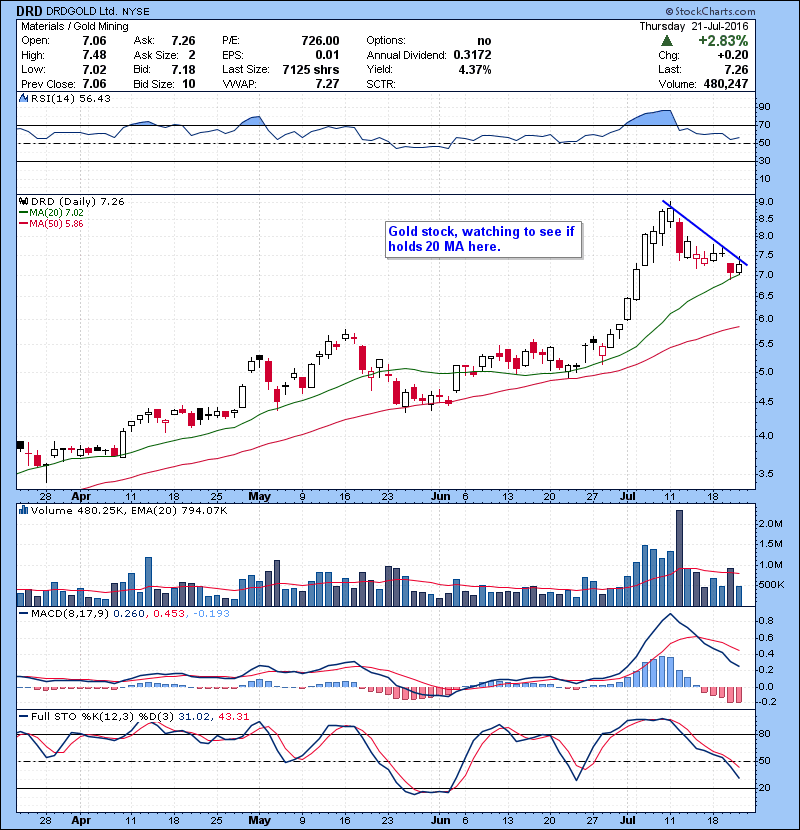The width and height of the screenshot is (800, 830).
Task: Click the Thursday 21-Jul-2016 date
Action: (x=694, y=26)
